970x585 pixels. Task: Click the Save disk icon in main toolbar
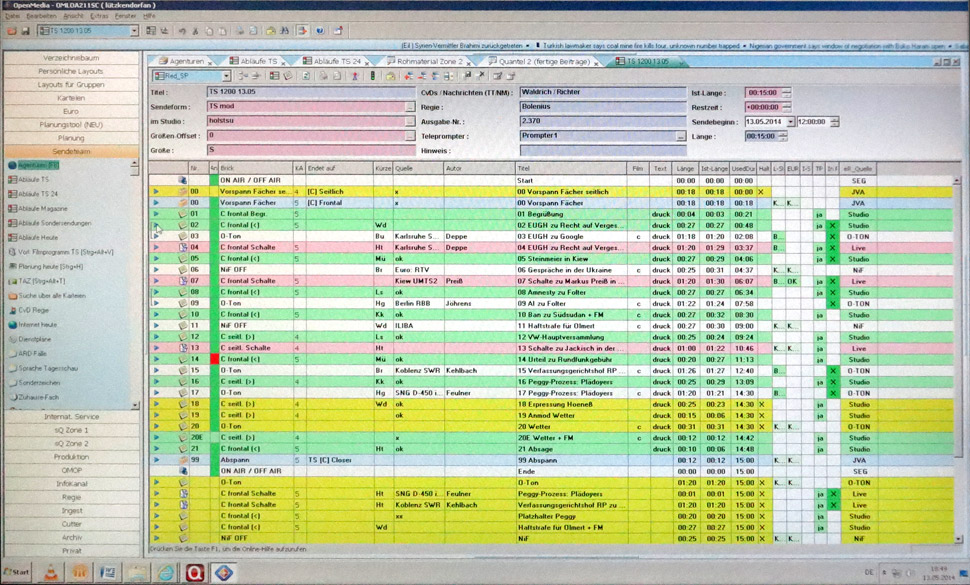coord(25,31)
